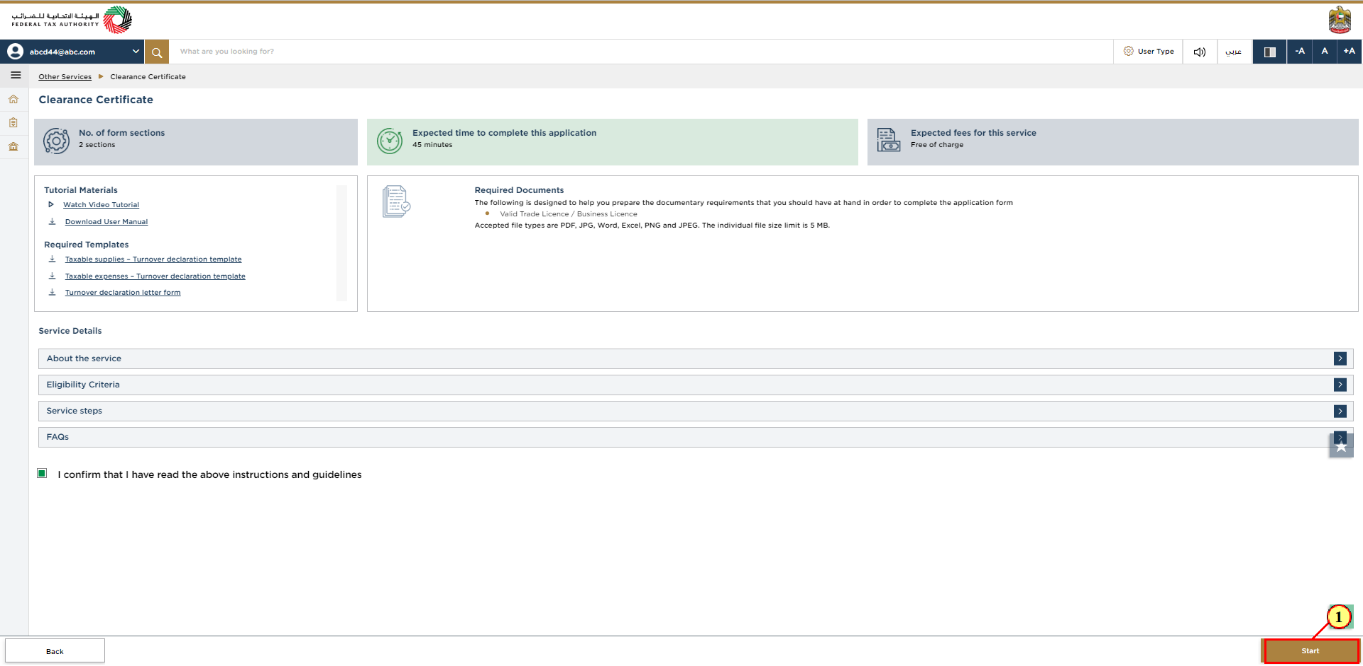The height and width of the screenshot is (666, 1363).
Task: Click the UAE emblem at top right
Action: click(x=1340, y=19)
